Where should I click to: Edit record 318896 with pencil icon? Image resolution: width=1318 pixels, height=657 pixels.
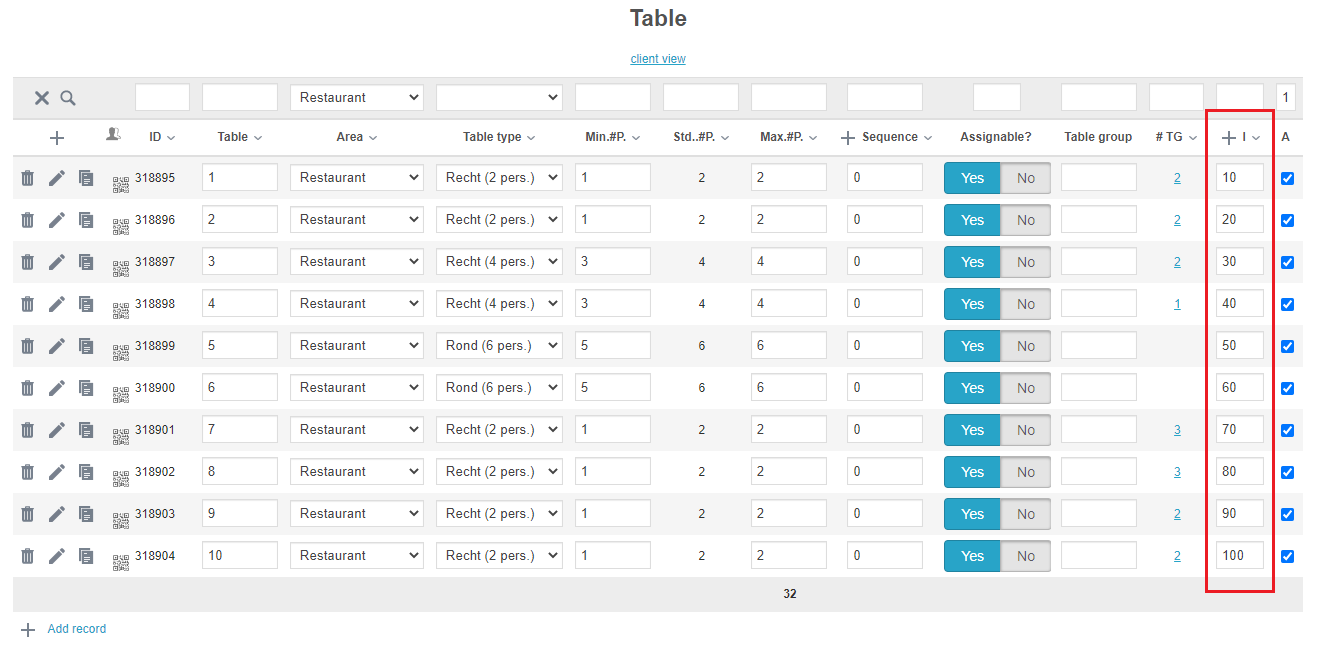coord(57,220)
